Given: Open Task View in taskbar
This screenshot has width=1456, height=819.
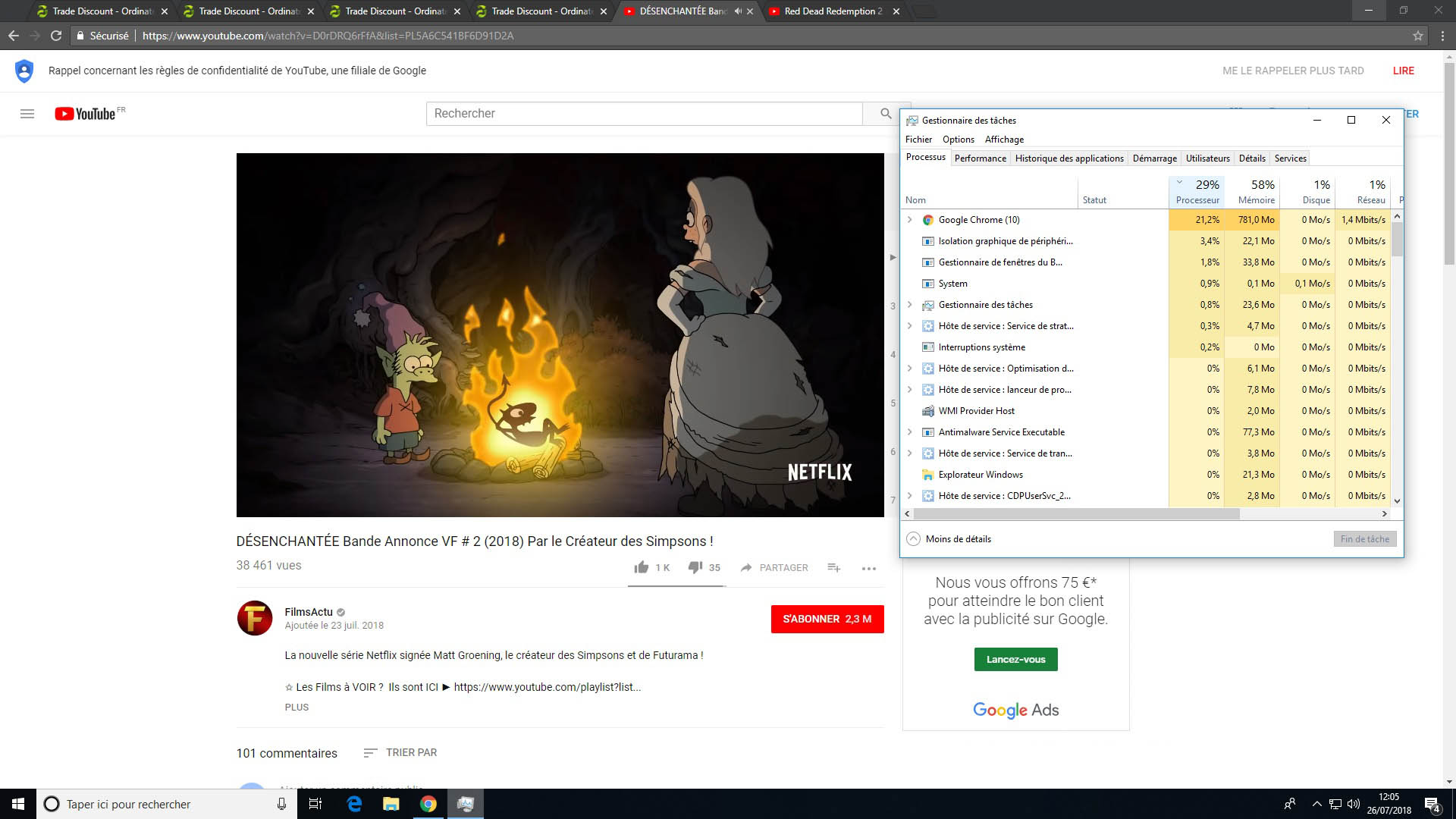Looking at the screenshot, I should 315,804.
